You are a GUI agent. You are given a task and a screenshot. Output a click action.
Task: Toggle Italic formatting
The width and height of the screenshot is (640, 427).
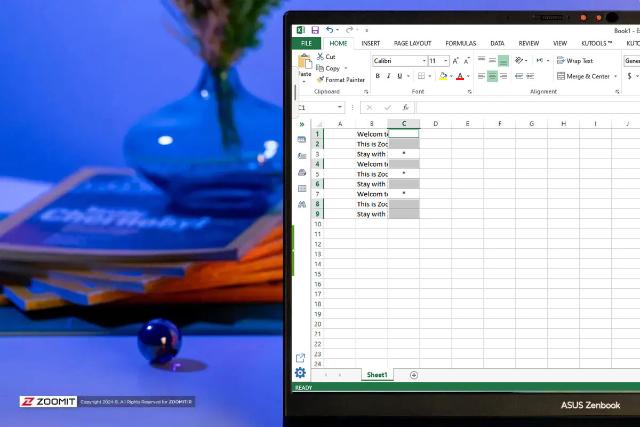389,76
